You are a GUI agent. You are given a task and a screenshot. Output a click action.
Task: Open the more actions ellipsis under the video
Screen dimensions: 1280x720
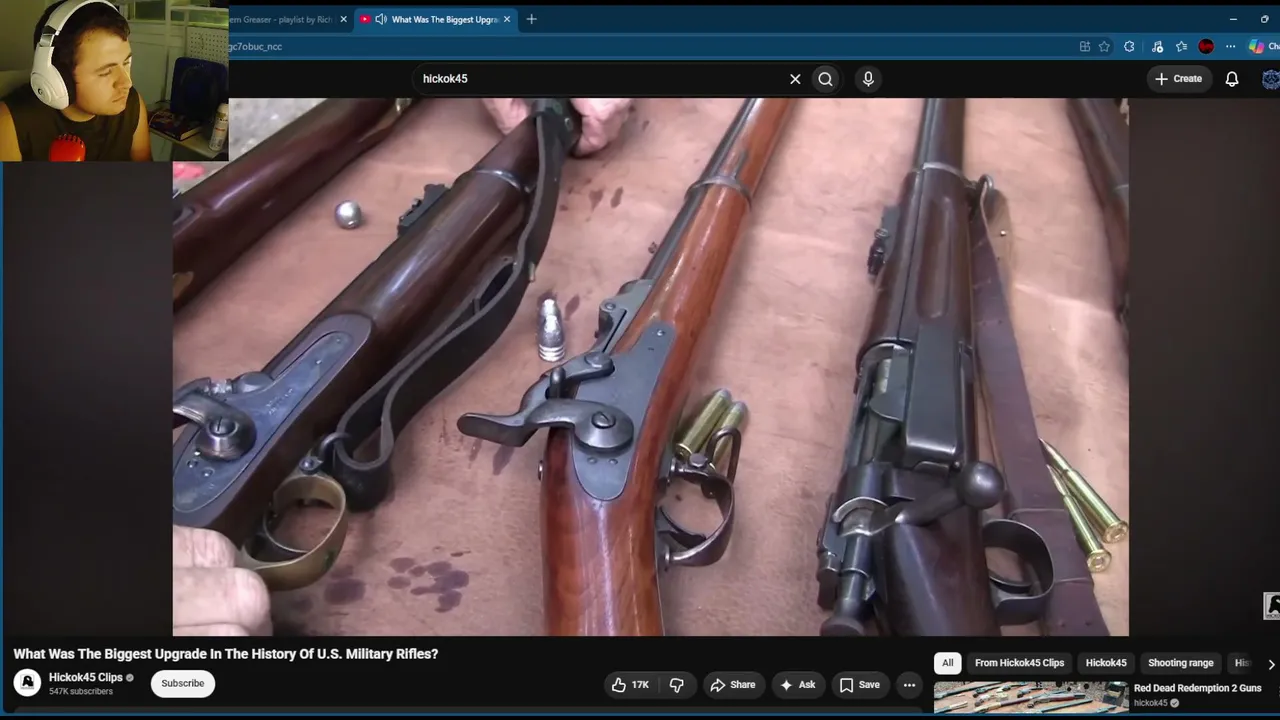tap(909, 685)
